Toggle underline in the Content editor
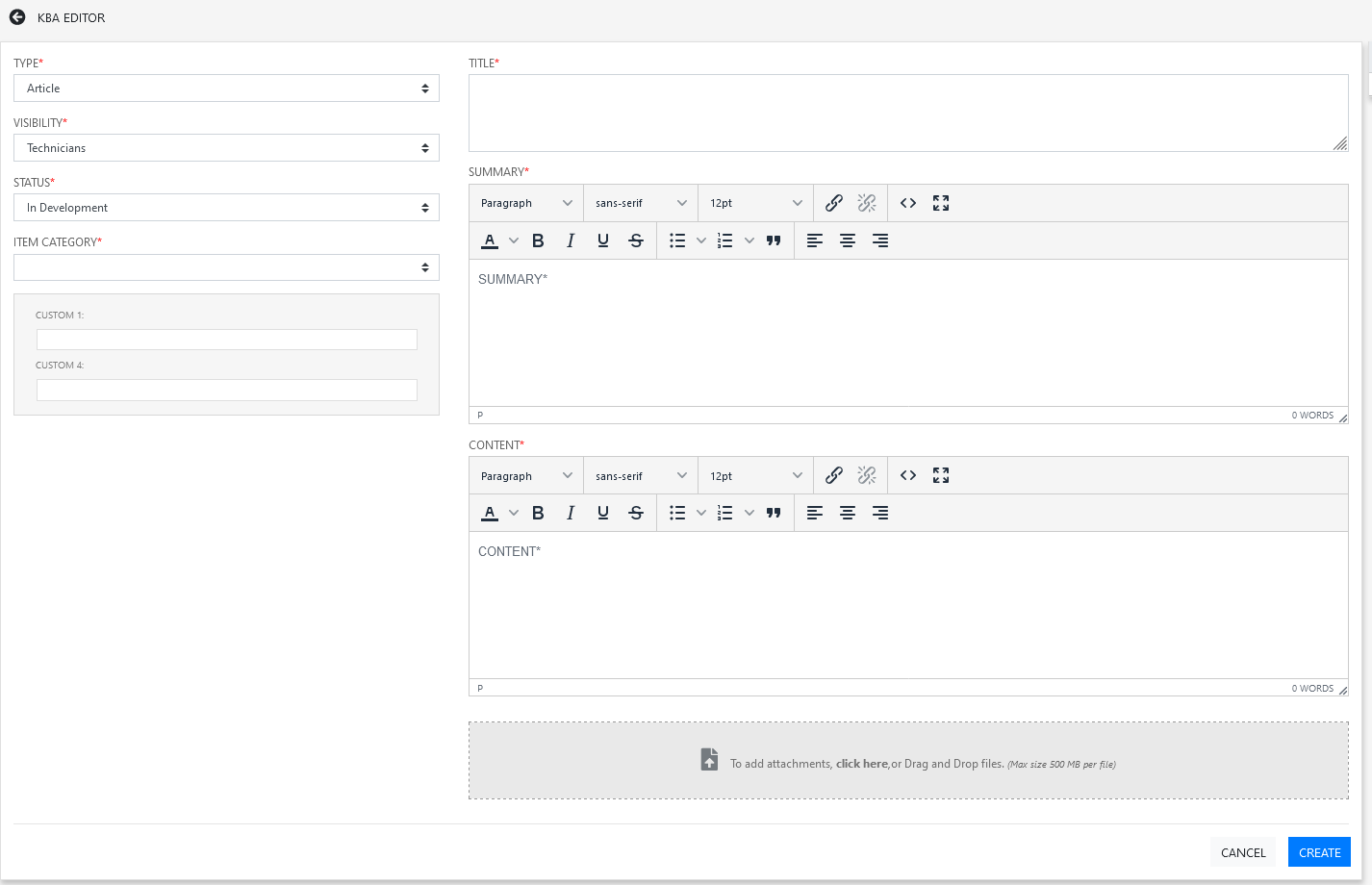This screenshot has height=885, width=1372. 603,513
